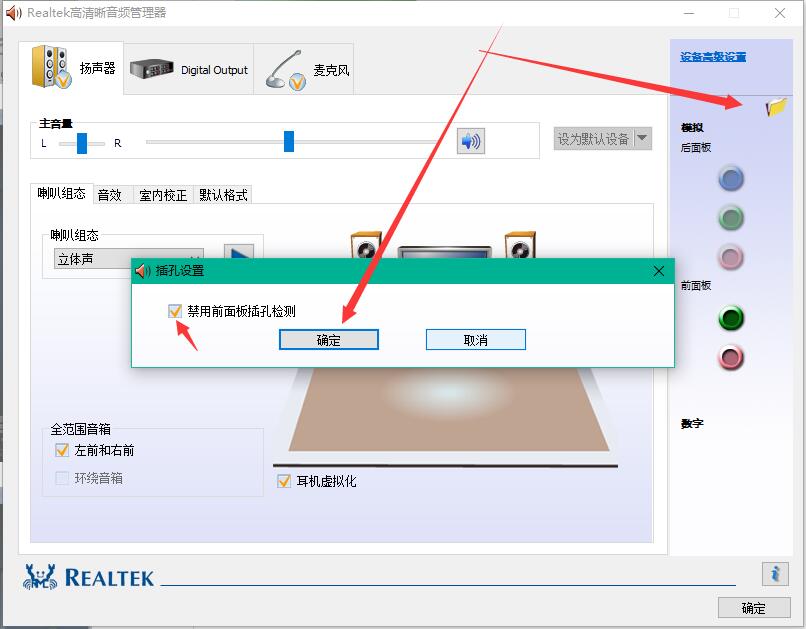Mute the speakers with the volume icon
The image size is (806, 629).
469,140
